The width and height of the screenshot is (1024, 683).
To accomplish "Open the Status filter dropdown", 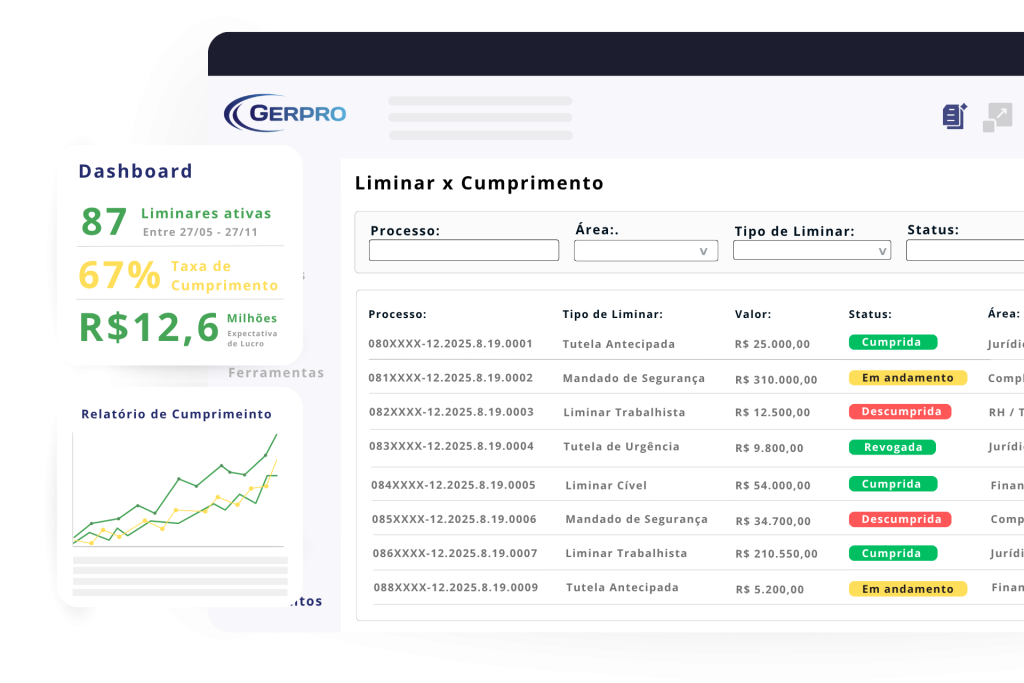I will (x=964, y=250).
